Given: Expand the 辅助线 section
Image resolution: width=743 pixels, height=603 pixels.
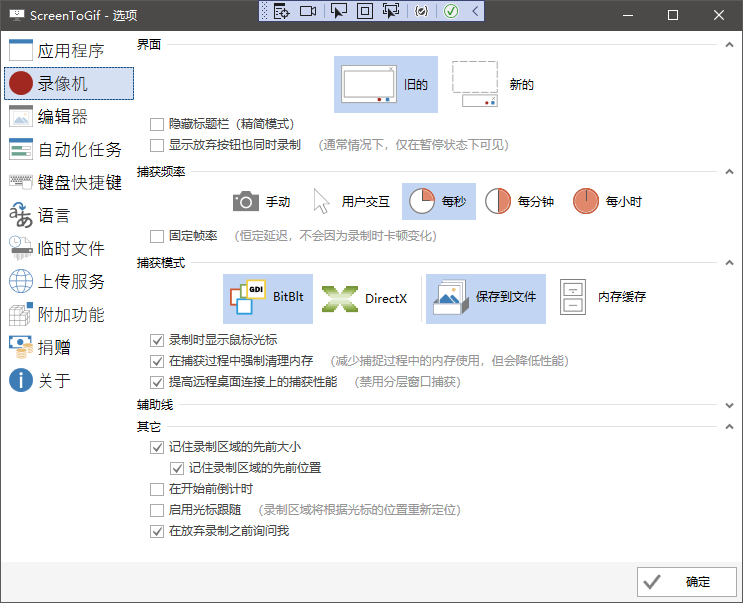Looking at the screenshot, I should click(x=729, y=405).
